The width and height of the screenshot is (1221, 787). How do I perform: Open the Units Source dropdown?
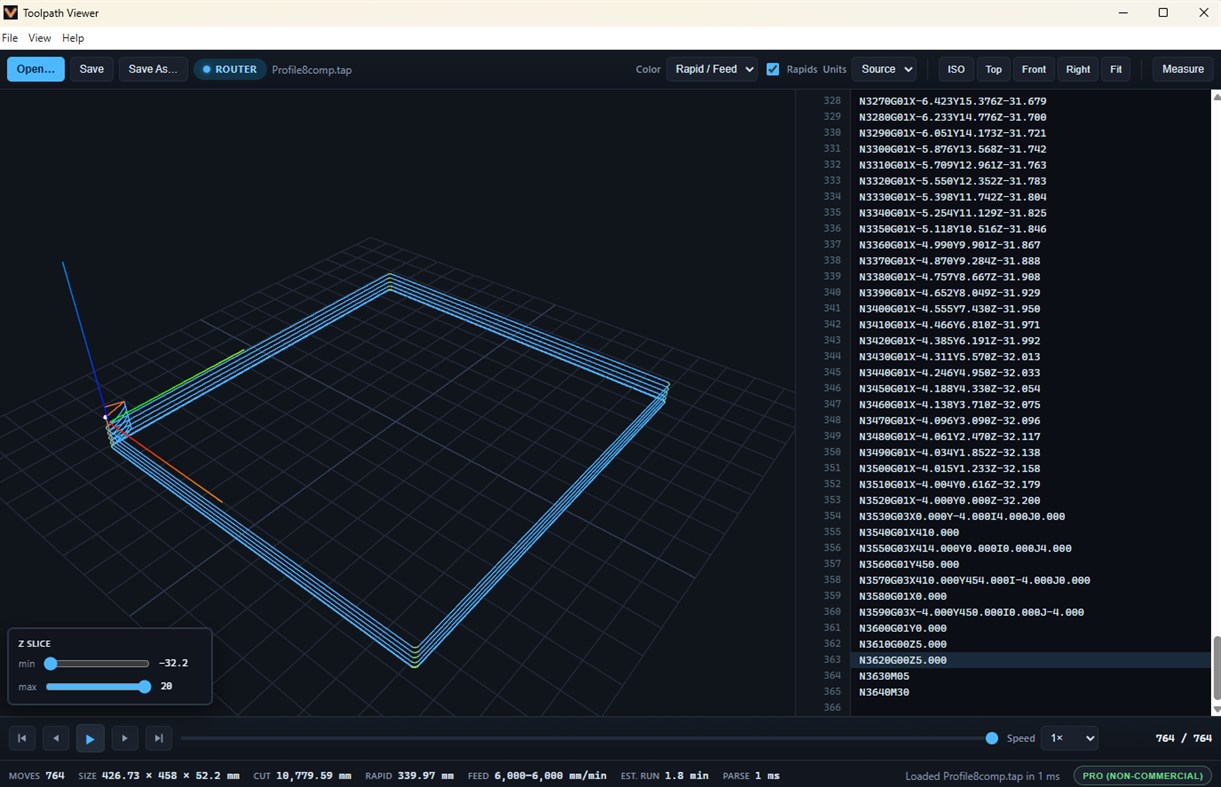884,69
